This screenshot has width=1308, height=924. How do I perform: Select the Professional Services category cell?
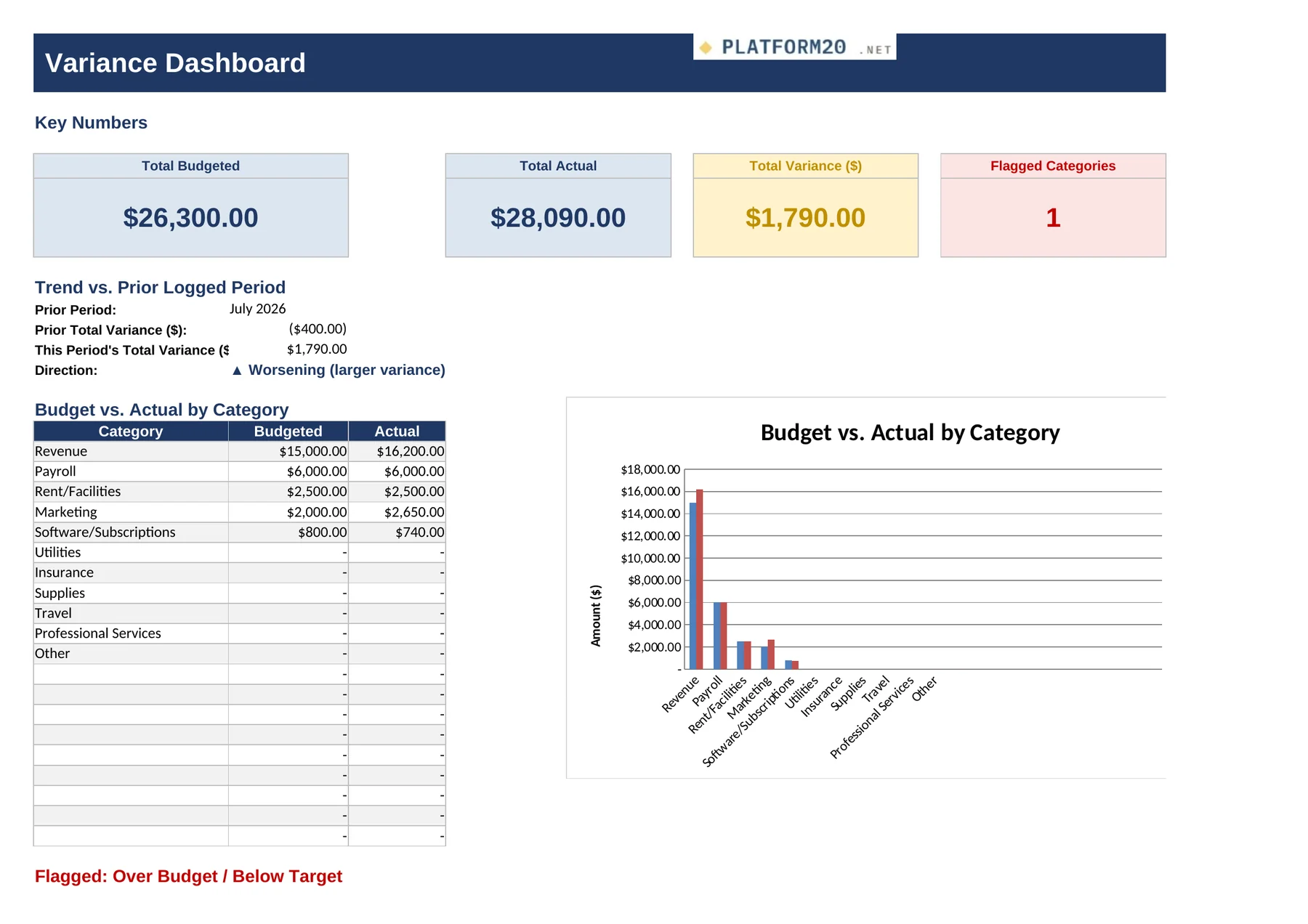point(131,633)
